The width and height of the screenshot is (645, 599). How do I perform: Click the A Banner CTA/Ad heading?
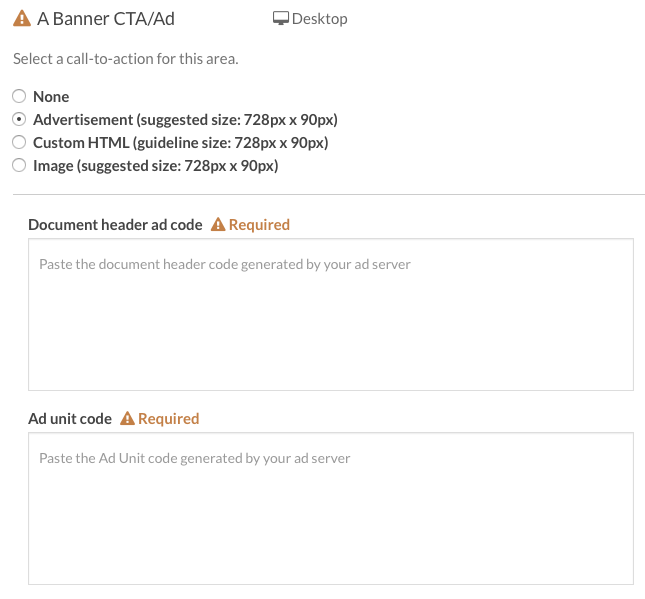point(106,19)
